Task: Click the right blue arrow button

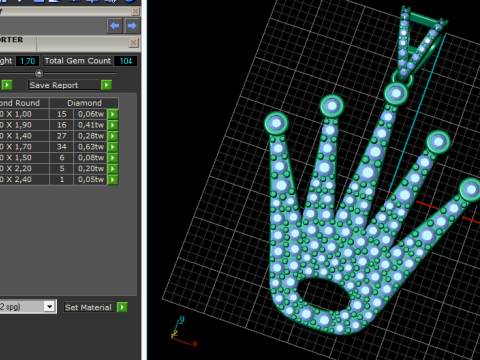Action: tap(132, 26)
